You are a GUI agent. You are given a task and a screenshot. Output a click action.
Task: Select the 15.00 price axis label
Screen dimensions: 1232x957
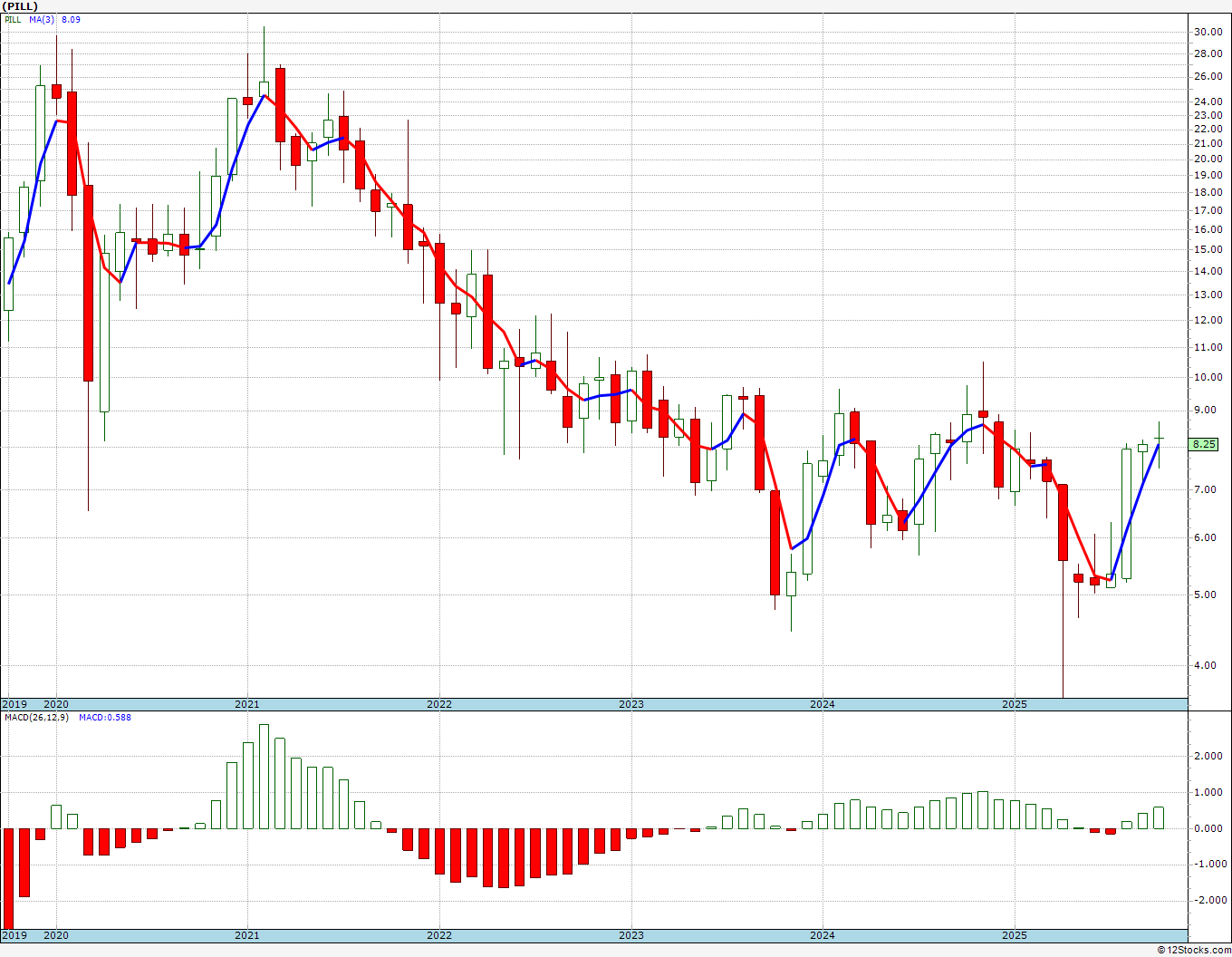(x=1208, y=249)
